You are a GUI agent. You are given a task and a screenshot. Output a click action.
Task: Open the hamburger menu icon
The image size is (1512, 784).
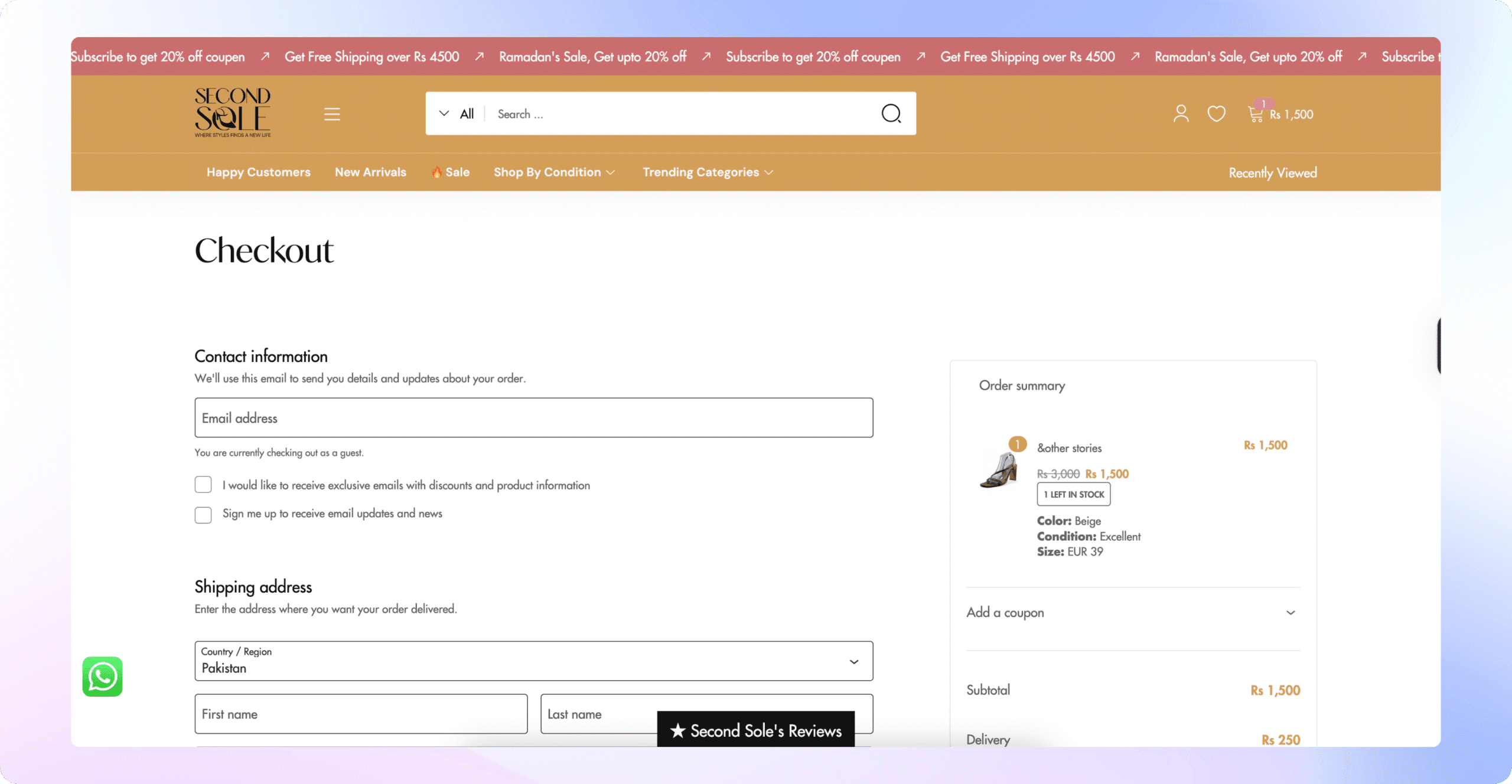pos(332,114)
